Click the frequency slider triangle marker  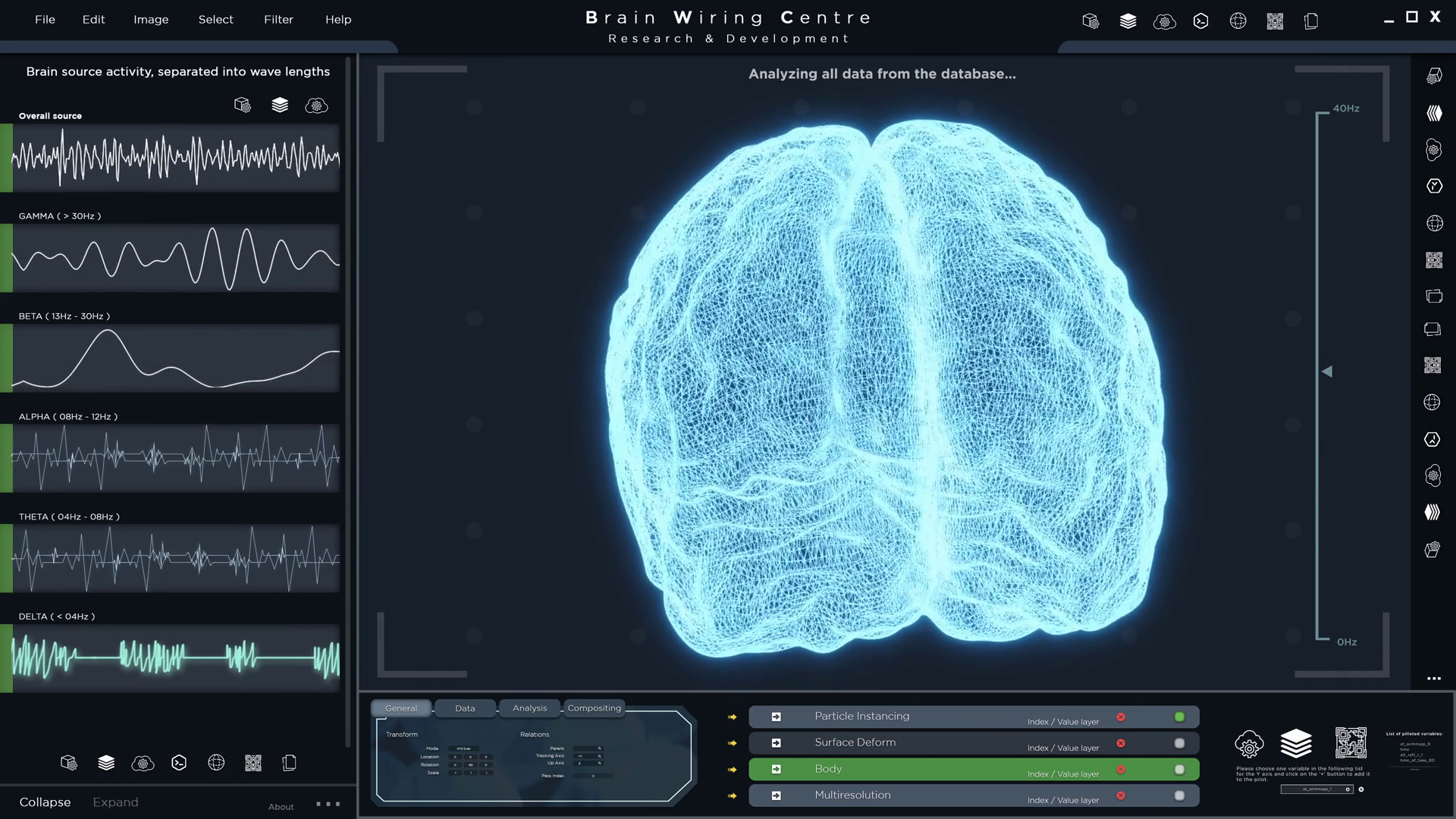[1327, 372]
